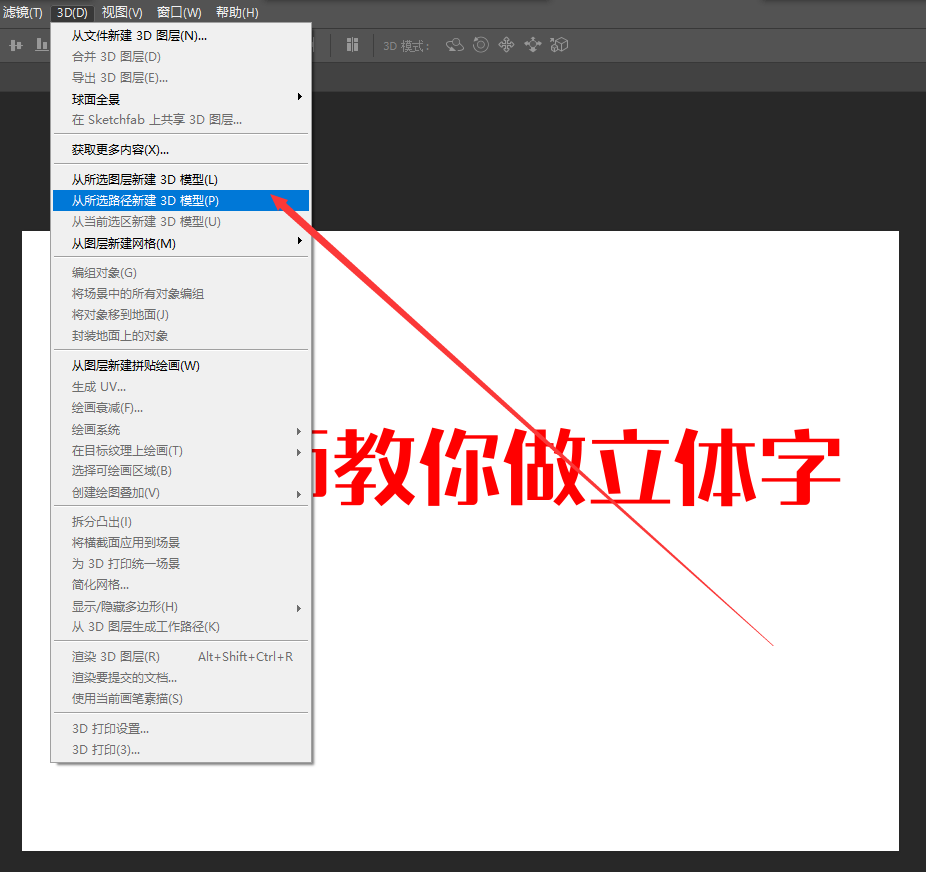This screenshot has width=926, height=872.
Task: Select the 3D pan/drag mode icon
Action: (506, 45)
